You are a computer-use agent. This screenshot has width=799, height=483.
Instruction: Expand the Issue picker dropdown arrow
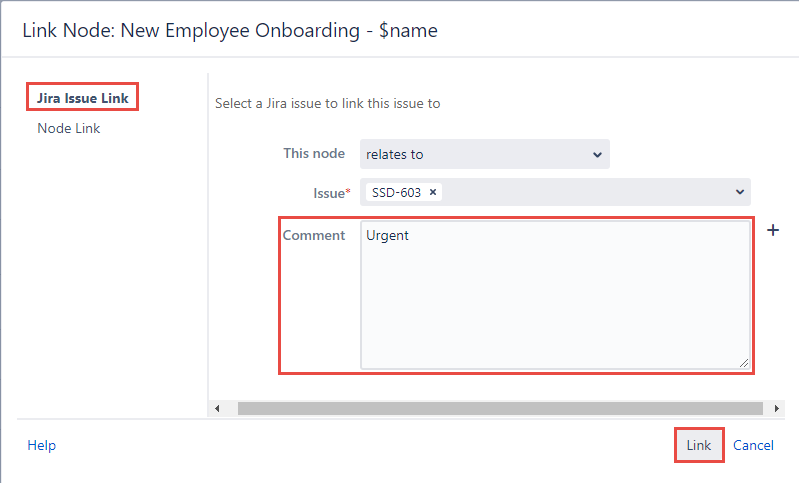pos(740,192)
